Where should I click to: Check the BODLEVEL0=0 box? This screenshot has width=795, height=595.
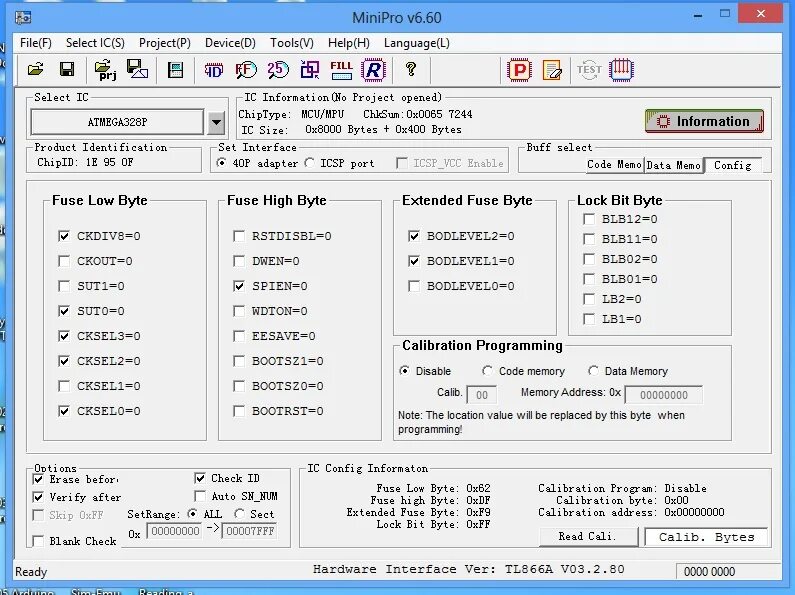click(x=414, y=286)
